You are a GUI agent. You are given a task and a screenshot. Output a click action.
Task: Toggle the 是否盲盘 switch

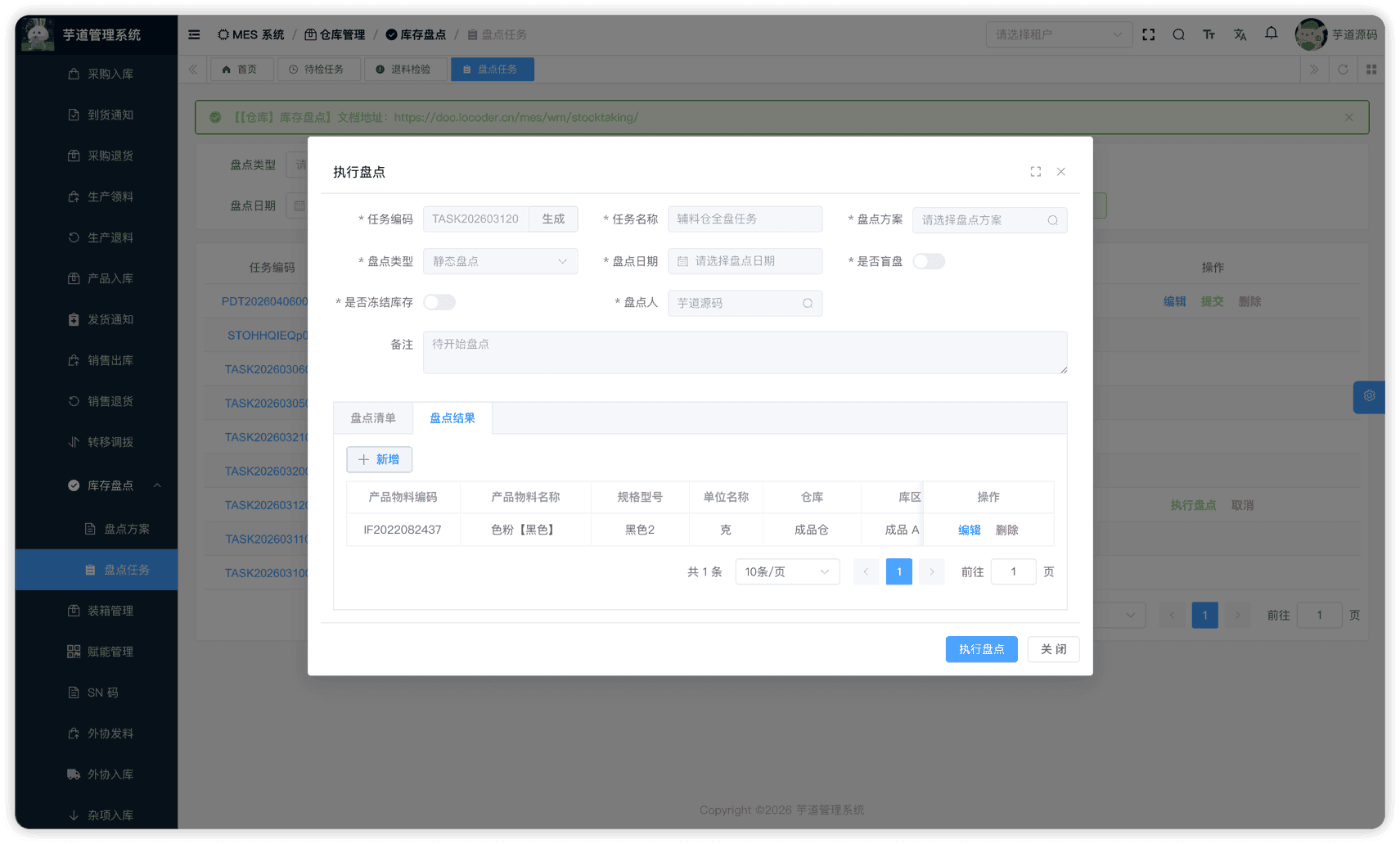click(x=929, y=261)
